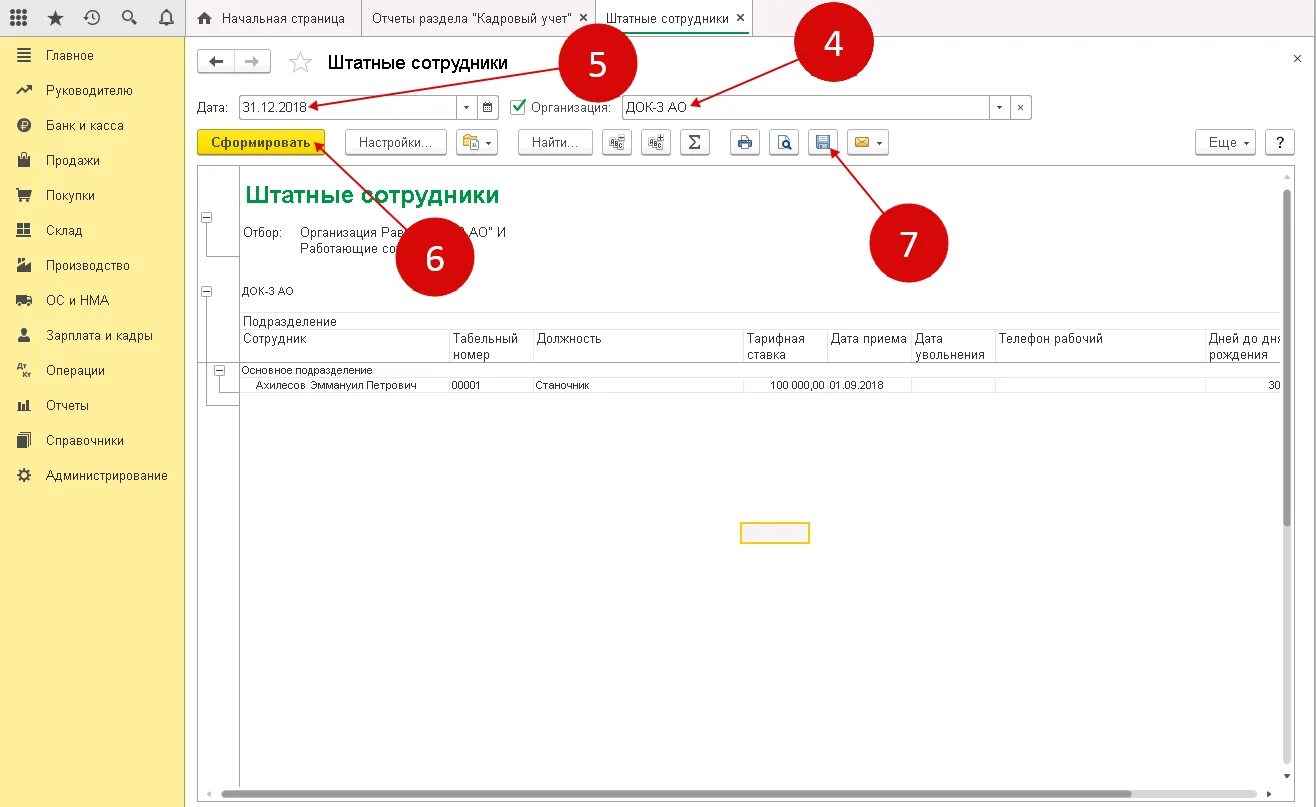Click the sum (Σ) toolbar icon
Screen dimensions: 1316x807
(694, 143)
